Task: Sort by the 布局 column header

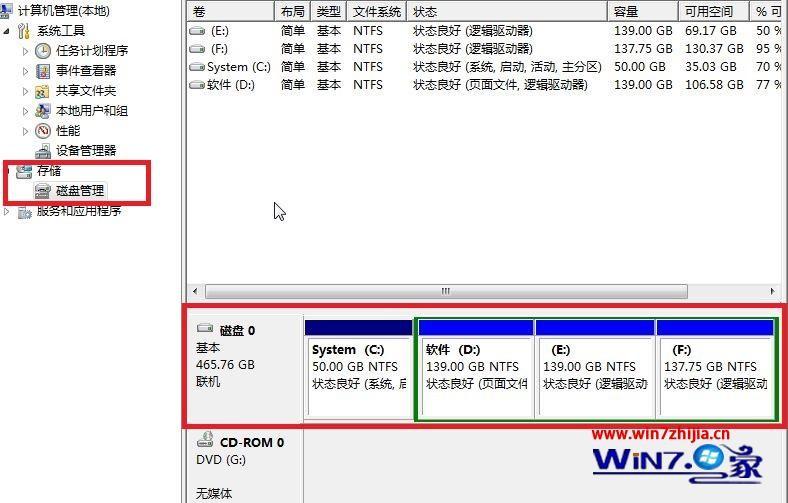Action: (293, 11)
